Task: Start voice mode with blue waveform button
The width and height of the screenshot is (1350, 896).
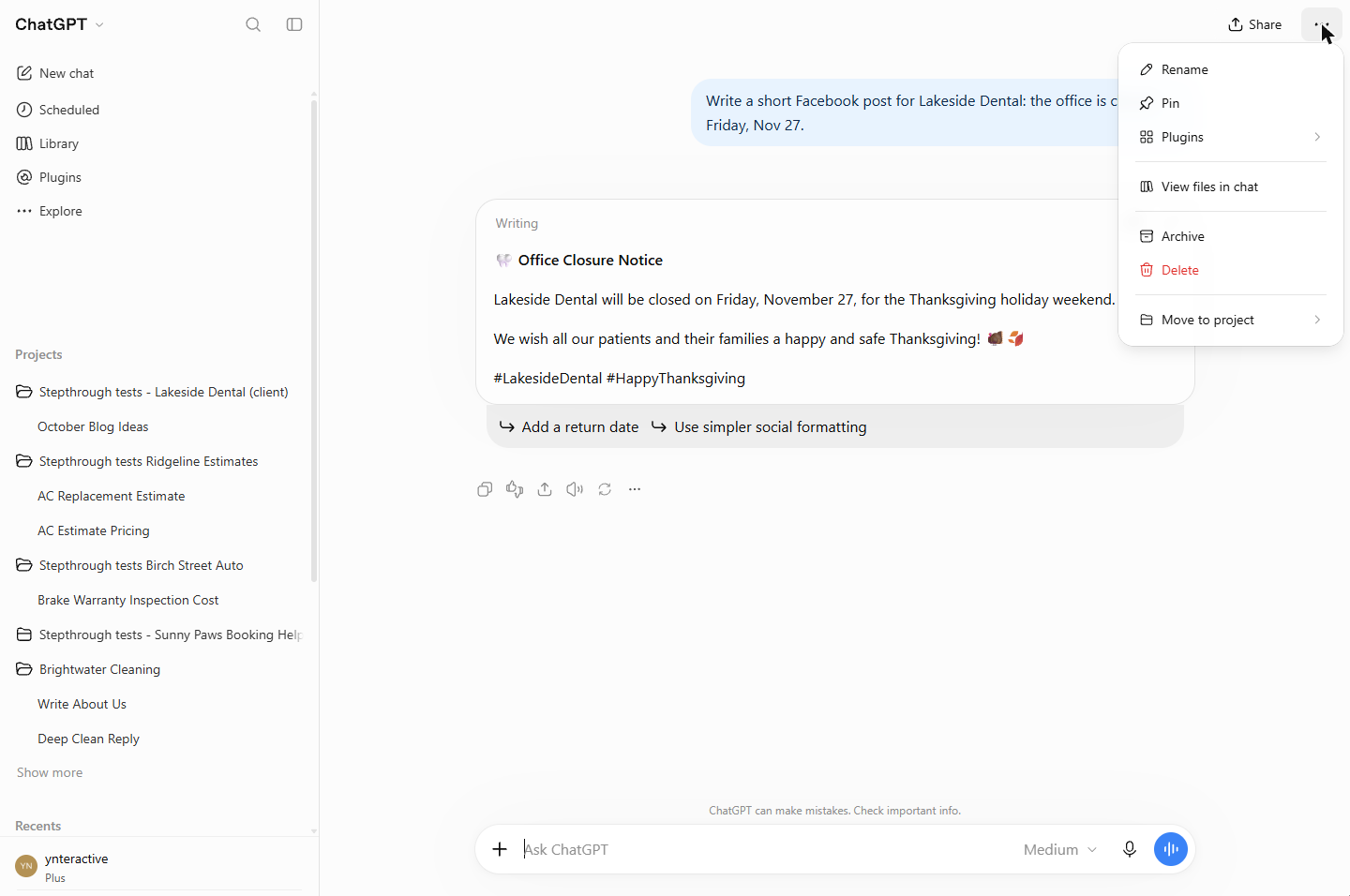Action: coord(1171,849)
